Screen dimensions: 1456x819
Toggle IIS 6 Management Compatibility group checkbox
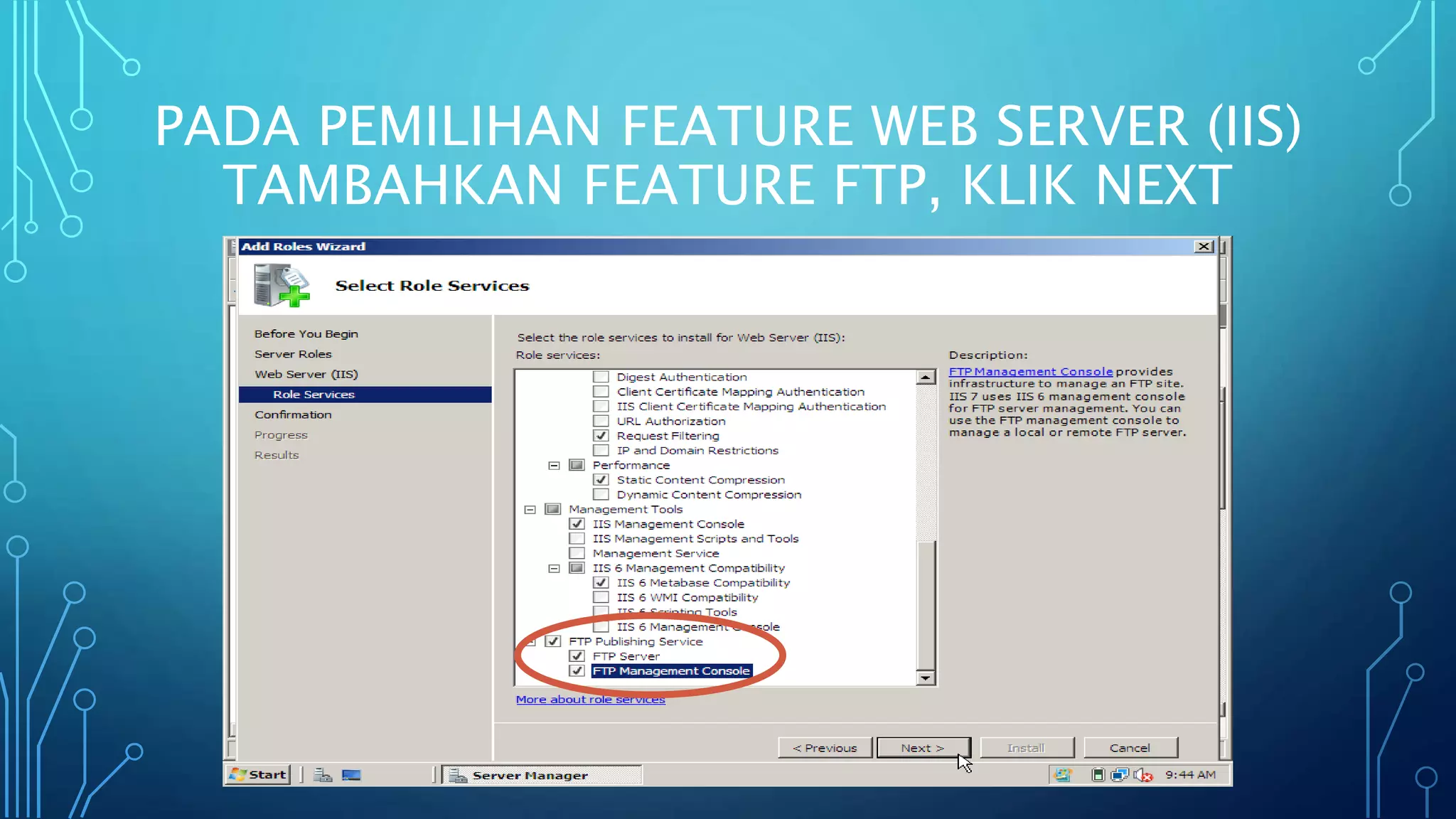pos(577,568)
